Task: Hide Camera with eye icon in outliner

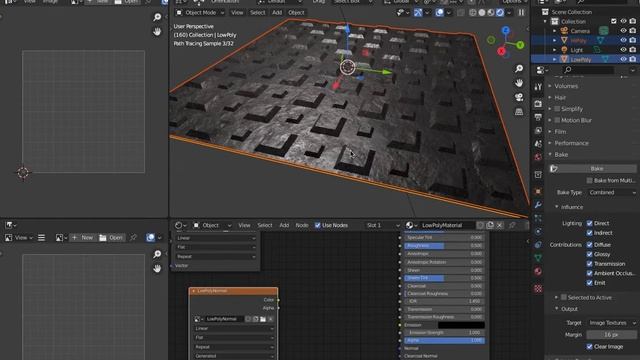Action: [x=623, y=31]
